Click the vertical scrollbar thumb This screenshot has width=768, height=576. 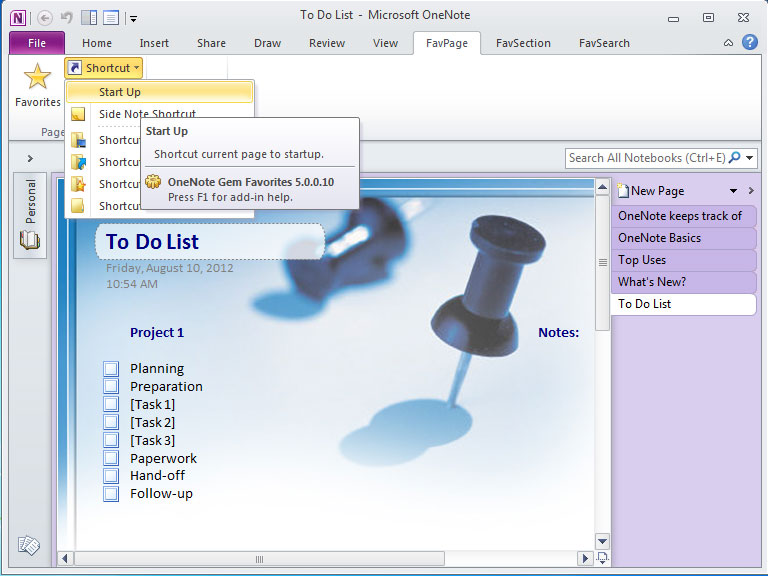[x=602, y=263]
